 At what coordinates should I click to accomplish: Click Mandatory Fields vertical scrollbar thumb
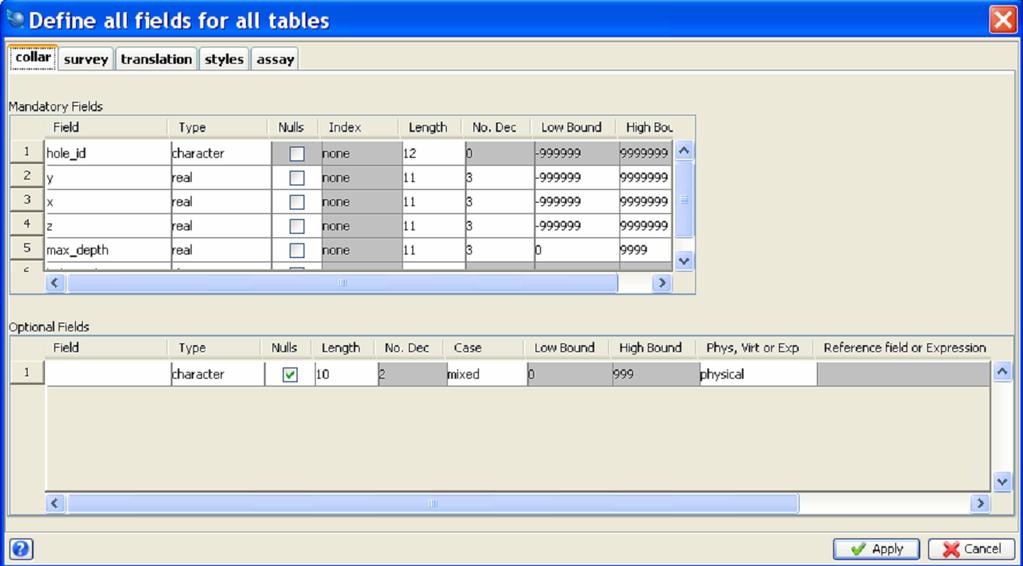pyautogui.click(x=684, y=200)
